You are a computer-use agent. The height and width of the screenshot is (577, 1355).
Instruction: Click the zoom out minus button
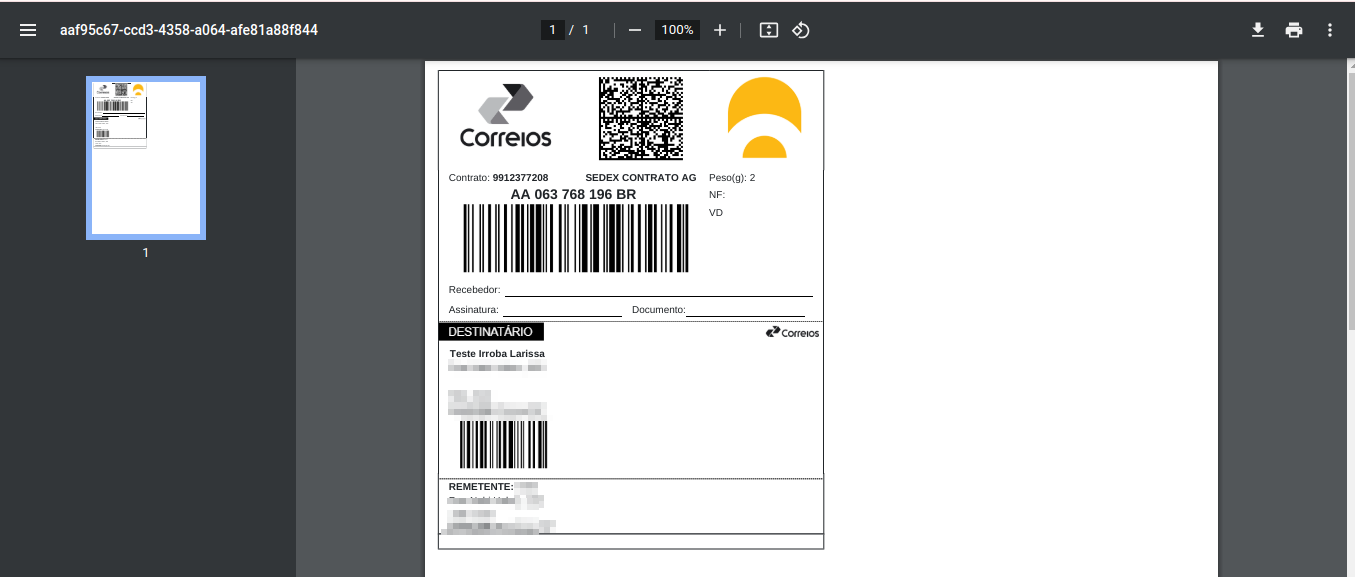click(x=634, y=30)
